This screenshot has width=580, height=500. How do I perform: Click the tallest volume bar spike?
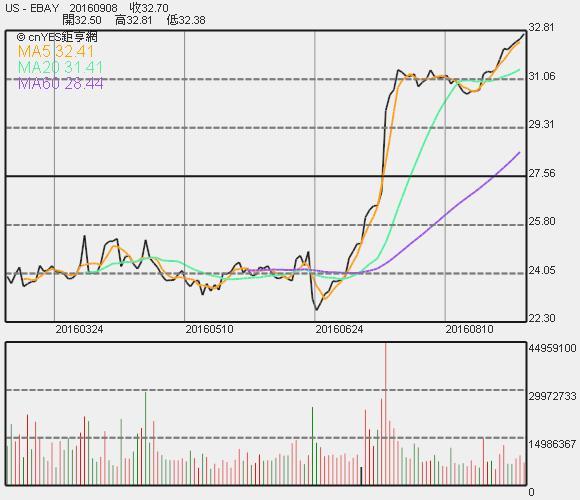(385, 413)
